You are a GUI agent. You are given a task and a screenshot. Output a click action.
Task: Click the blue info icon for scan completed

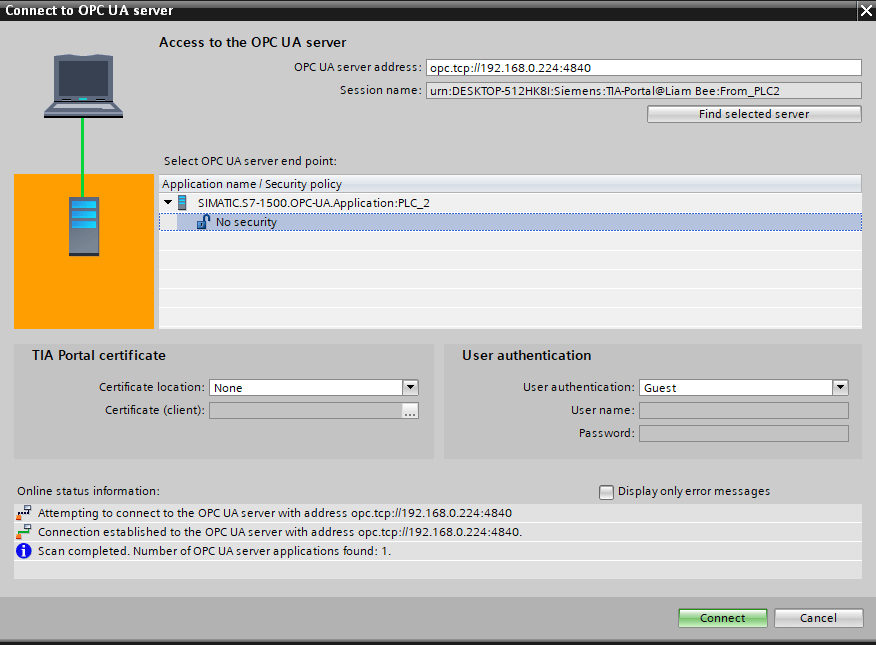coord(24,551)
